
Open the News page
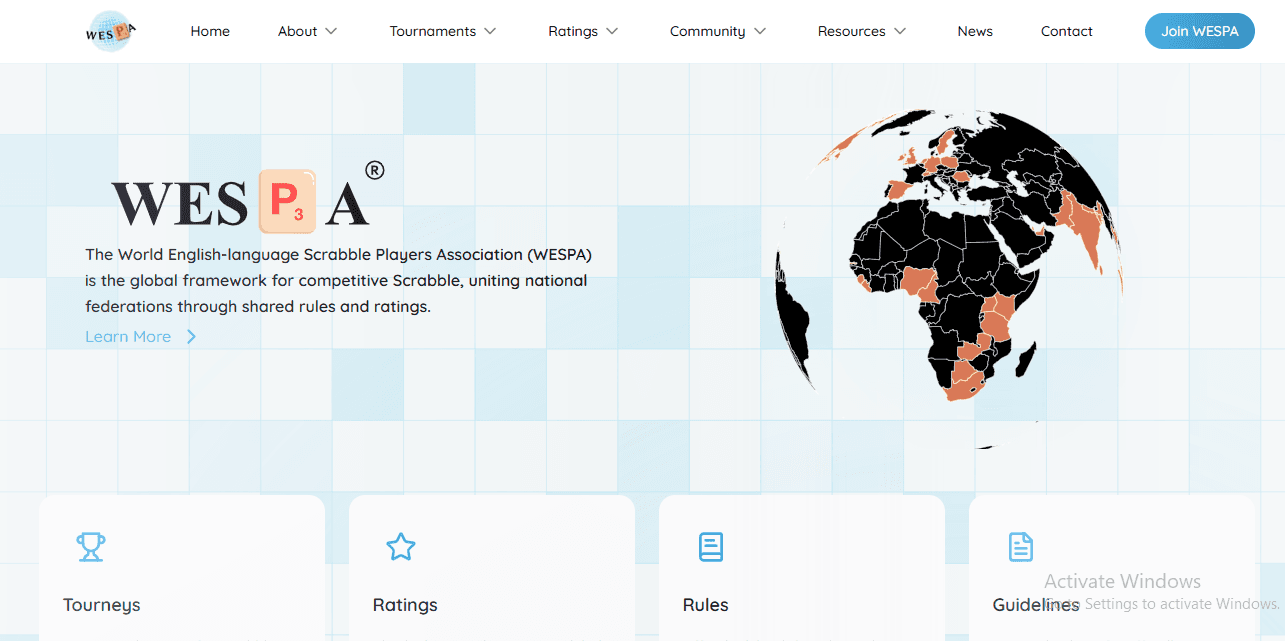(x=975, y=32)
